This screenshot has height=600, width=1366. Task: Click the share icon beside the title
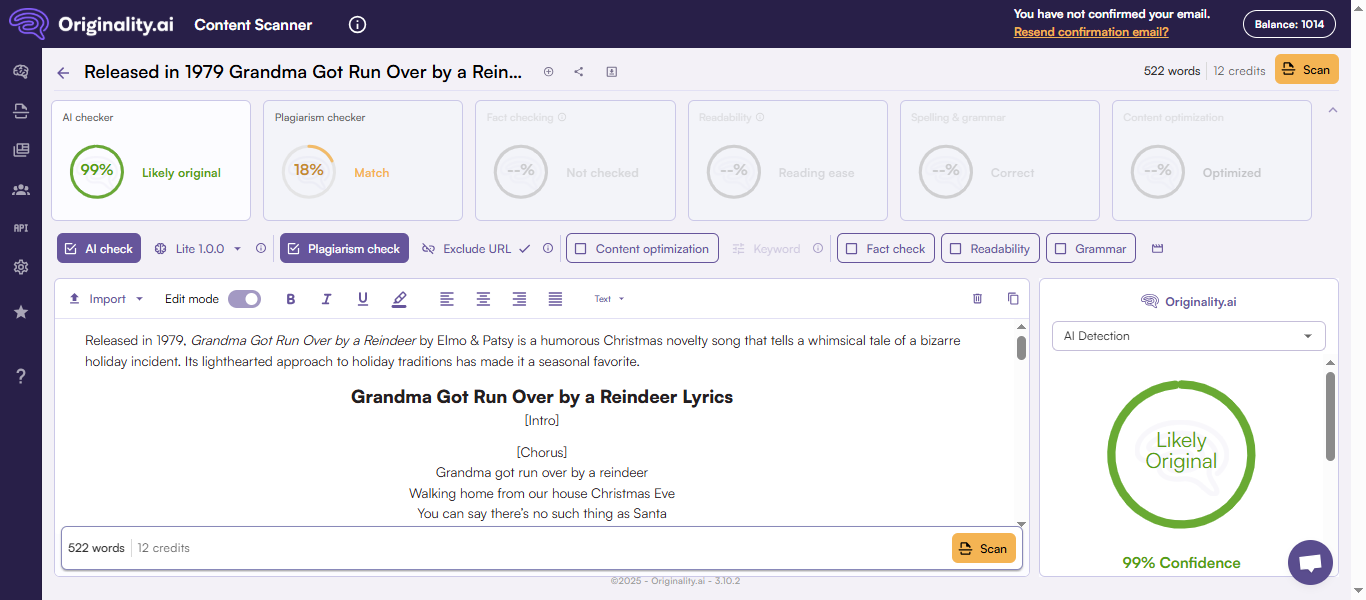coord(579,72)
